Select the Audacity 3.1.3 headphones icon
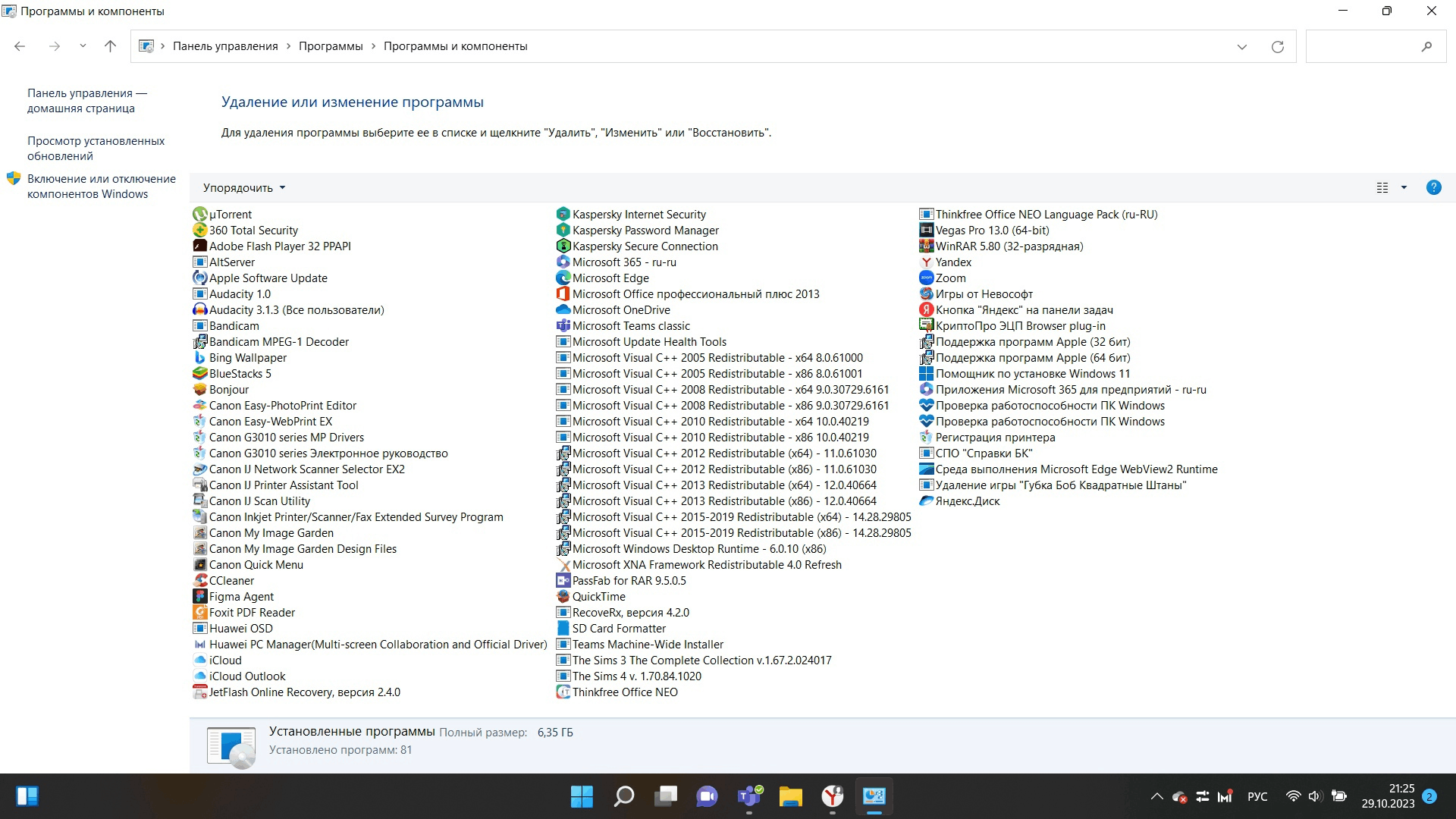 (x=200, y=310)
